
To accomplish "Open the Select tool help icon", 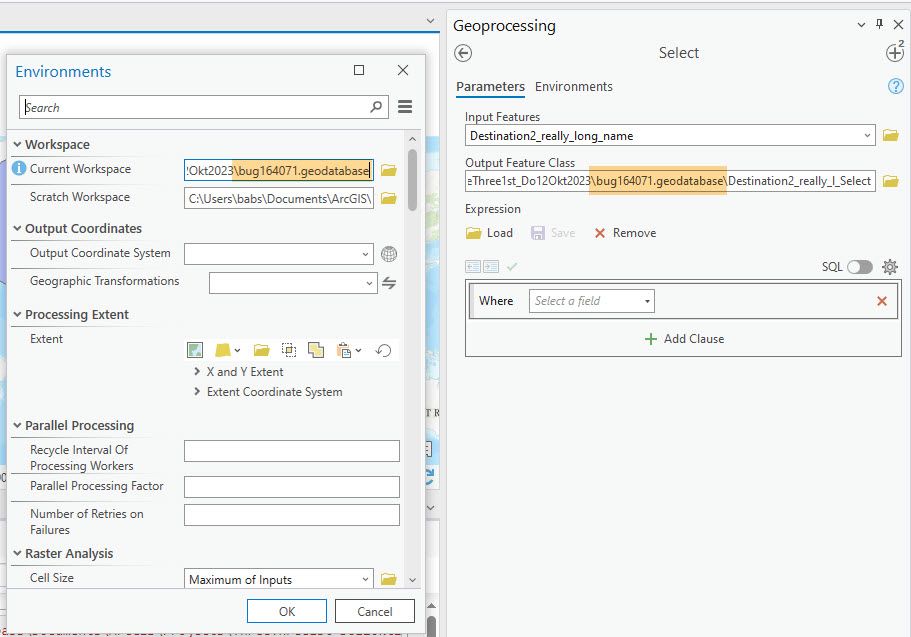I will pos(896,87).
